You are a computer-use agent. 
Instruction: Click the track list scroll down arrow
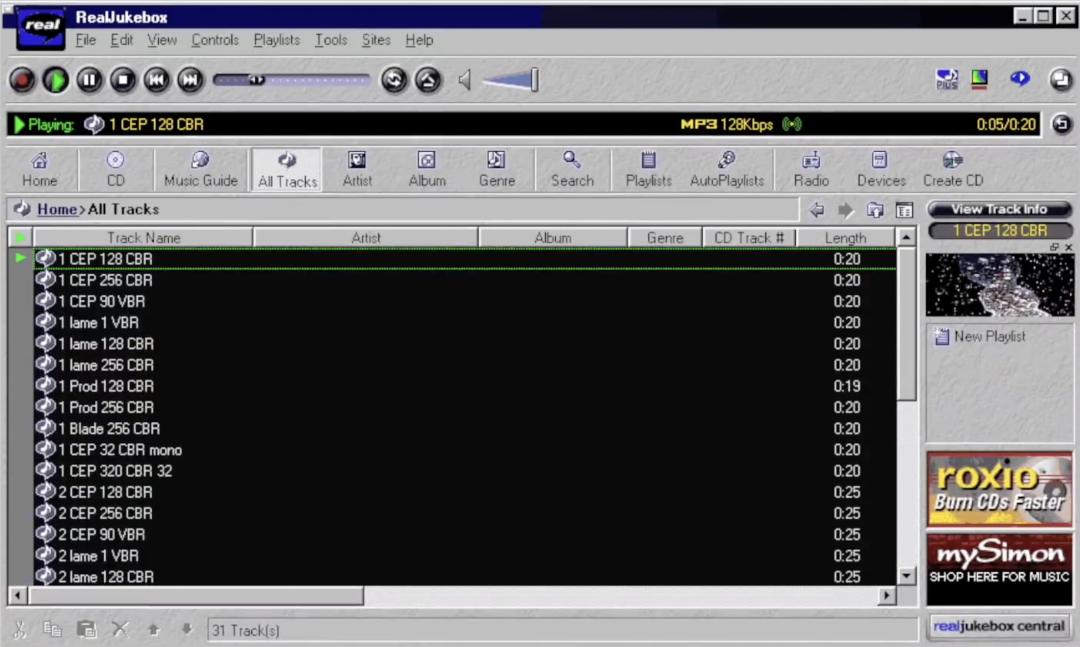click(906, 575)
